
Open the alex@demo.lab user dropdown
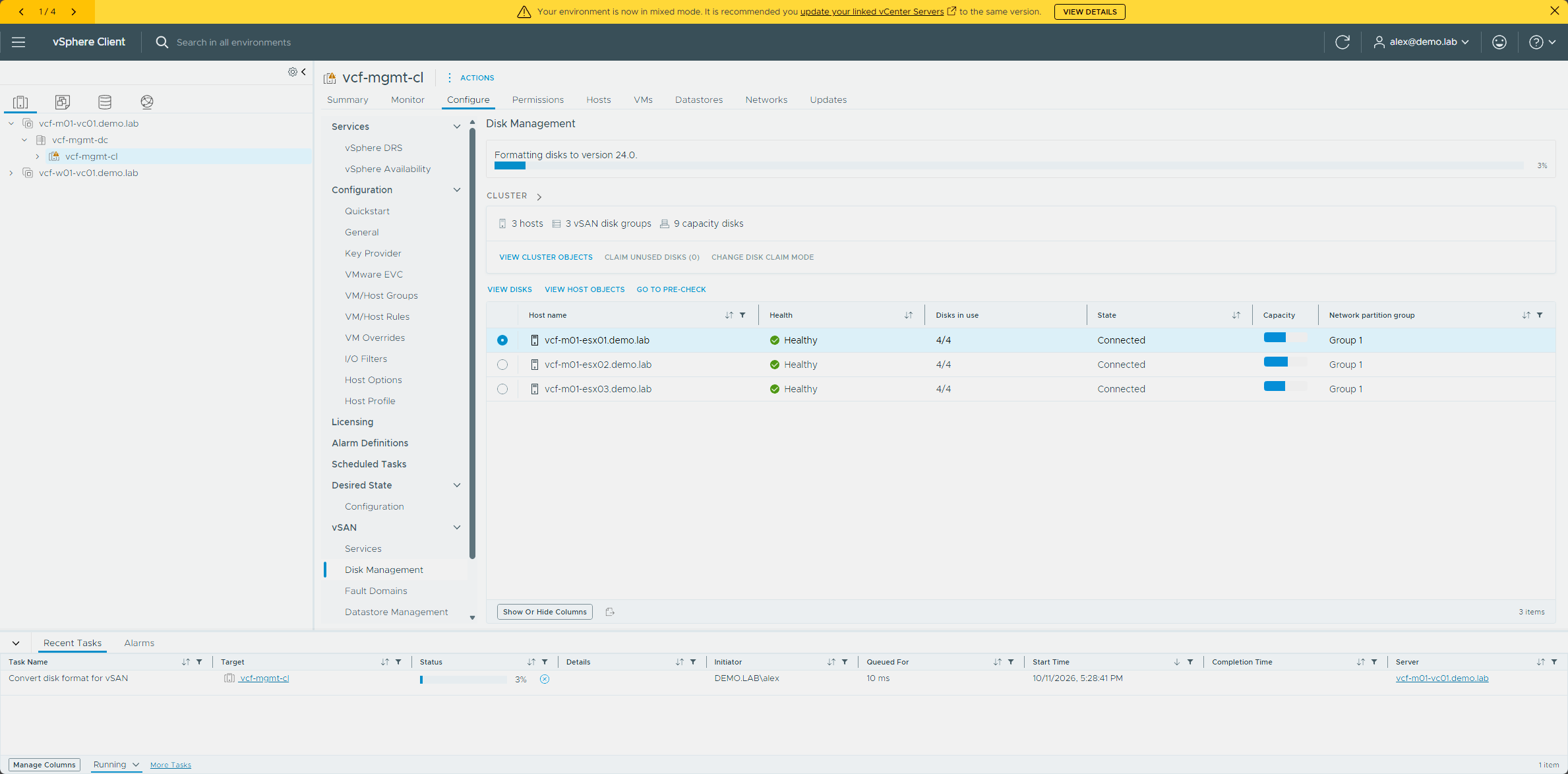tap(1421, 42)
